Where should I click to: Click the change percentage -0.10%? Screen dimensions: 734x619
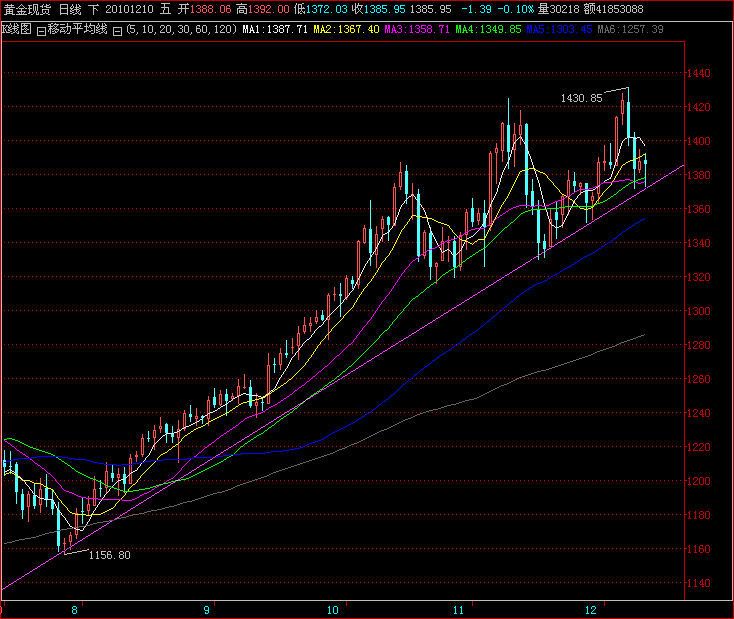click(515, 9)
